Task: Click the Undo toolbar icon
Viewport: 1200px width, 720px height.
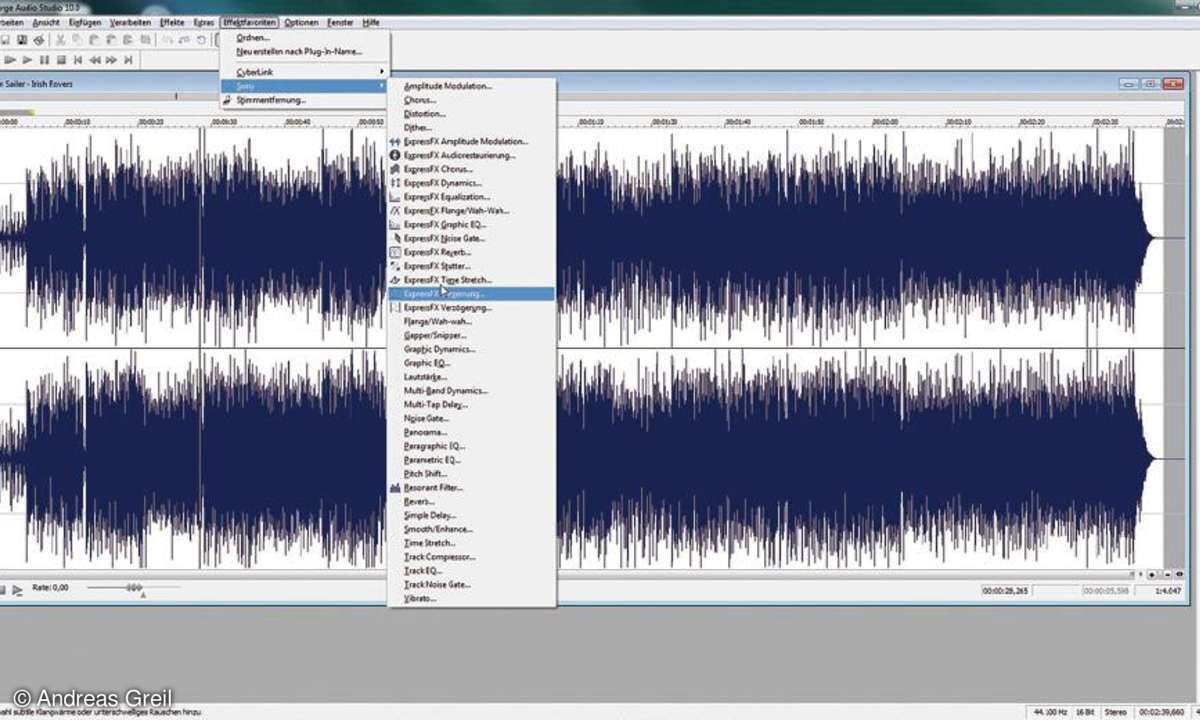Action: point(169,40)
